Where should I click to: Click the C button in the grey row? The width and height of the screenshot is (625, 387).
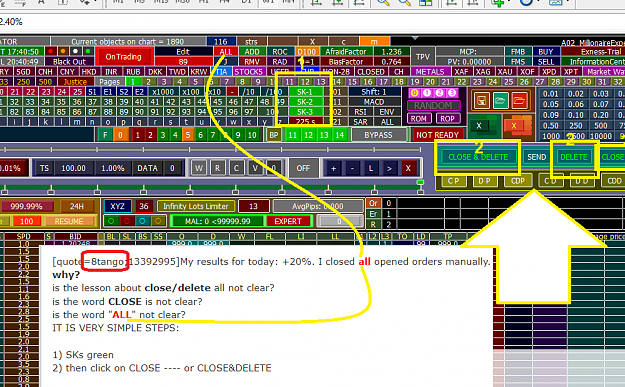click(236, 168)
